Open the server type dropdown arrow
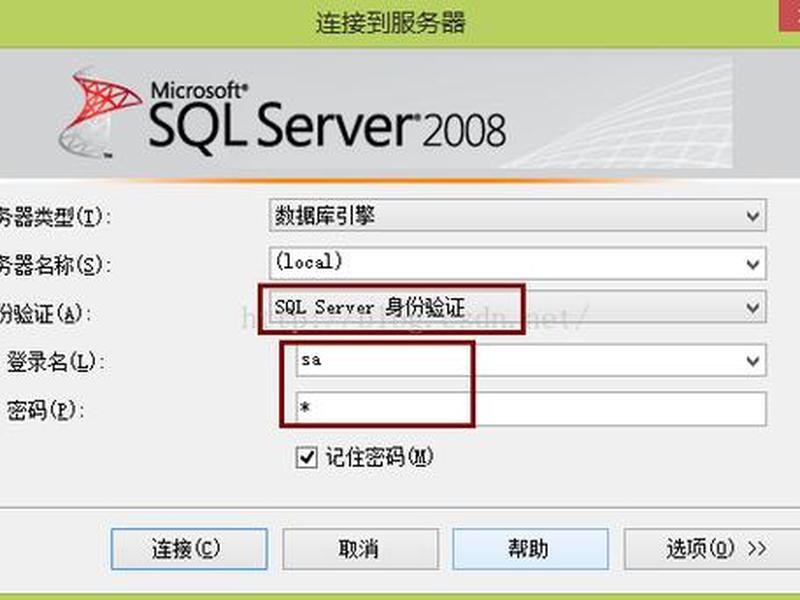This screenshot has height=600, width=800. 753,216
